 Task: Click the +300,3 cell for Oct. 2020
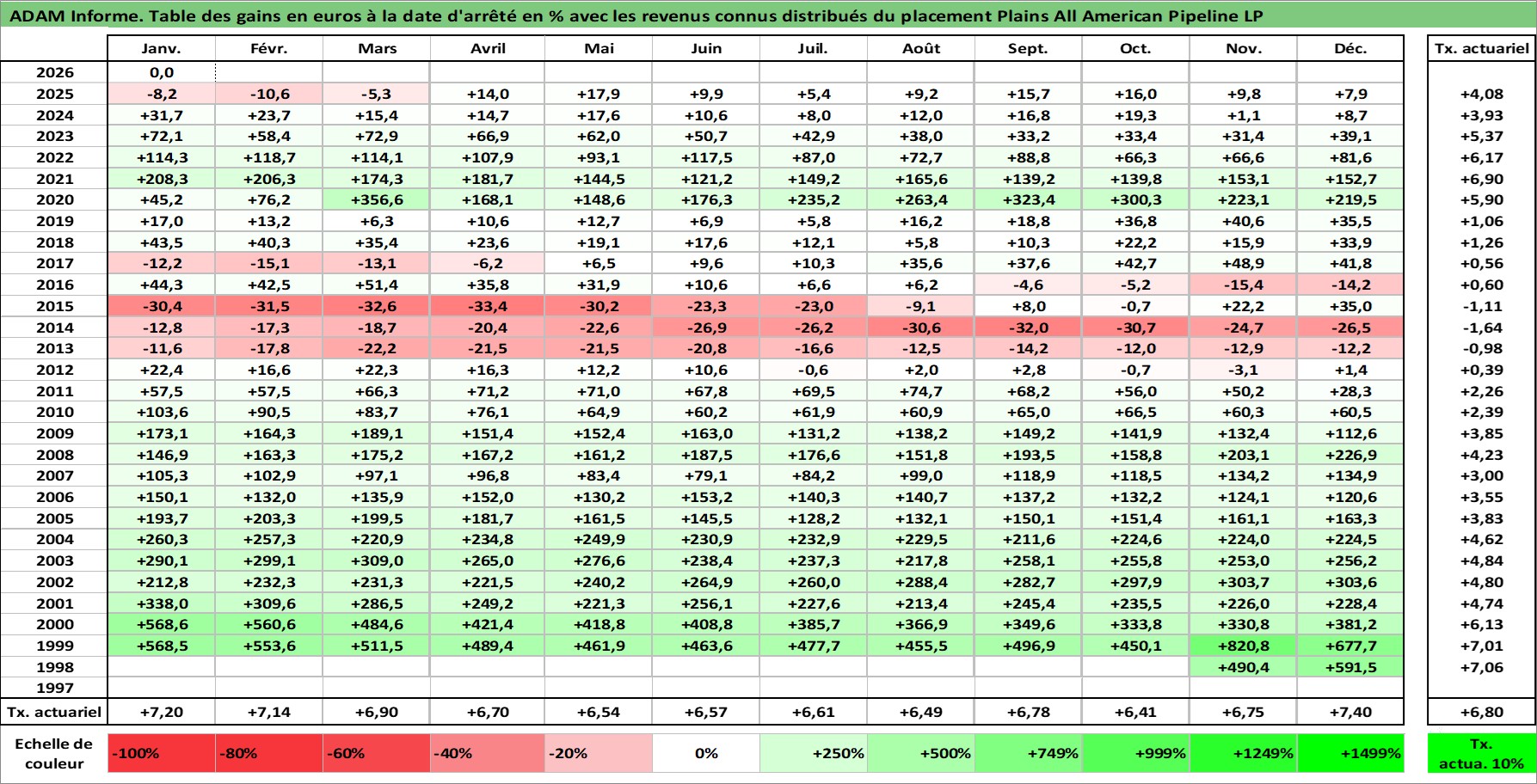pos(1136,199)
